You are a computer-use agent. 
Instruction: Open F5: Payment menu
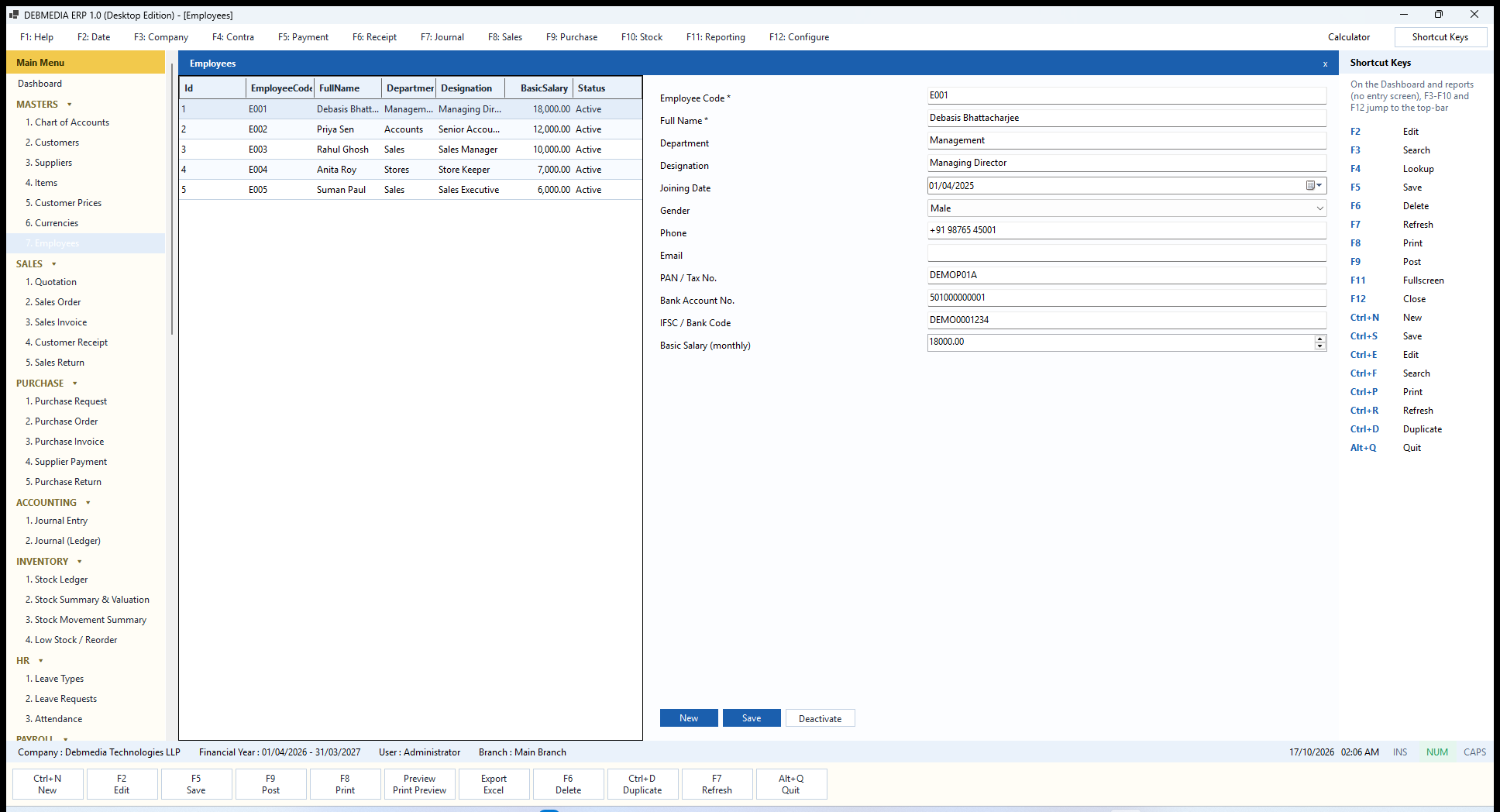[x=303, y=37]
